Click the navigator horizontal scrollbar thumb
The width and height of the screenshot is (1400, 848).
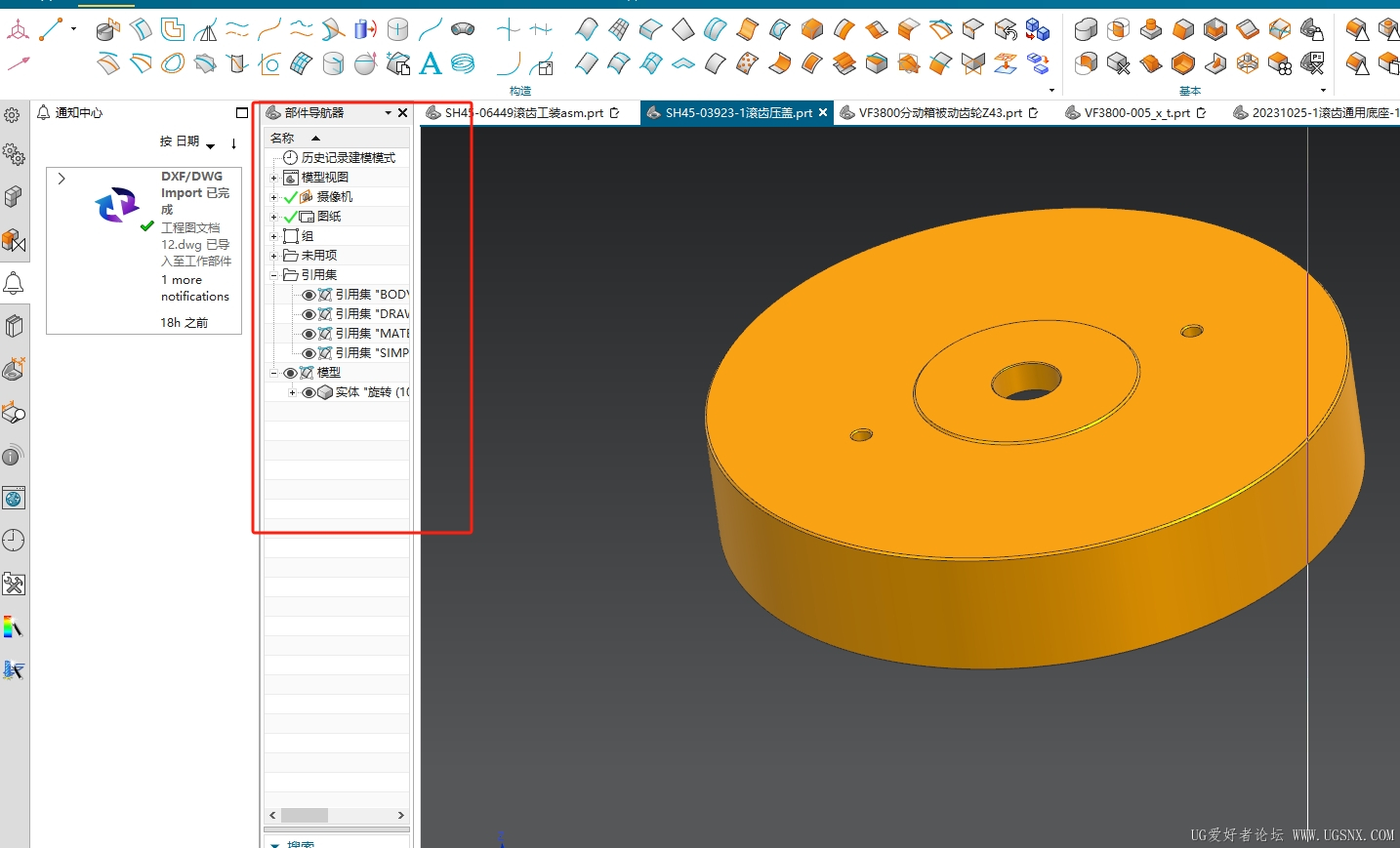[306, 816]
